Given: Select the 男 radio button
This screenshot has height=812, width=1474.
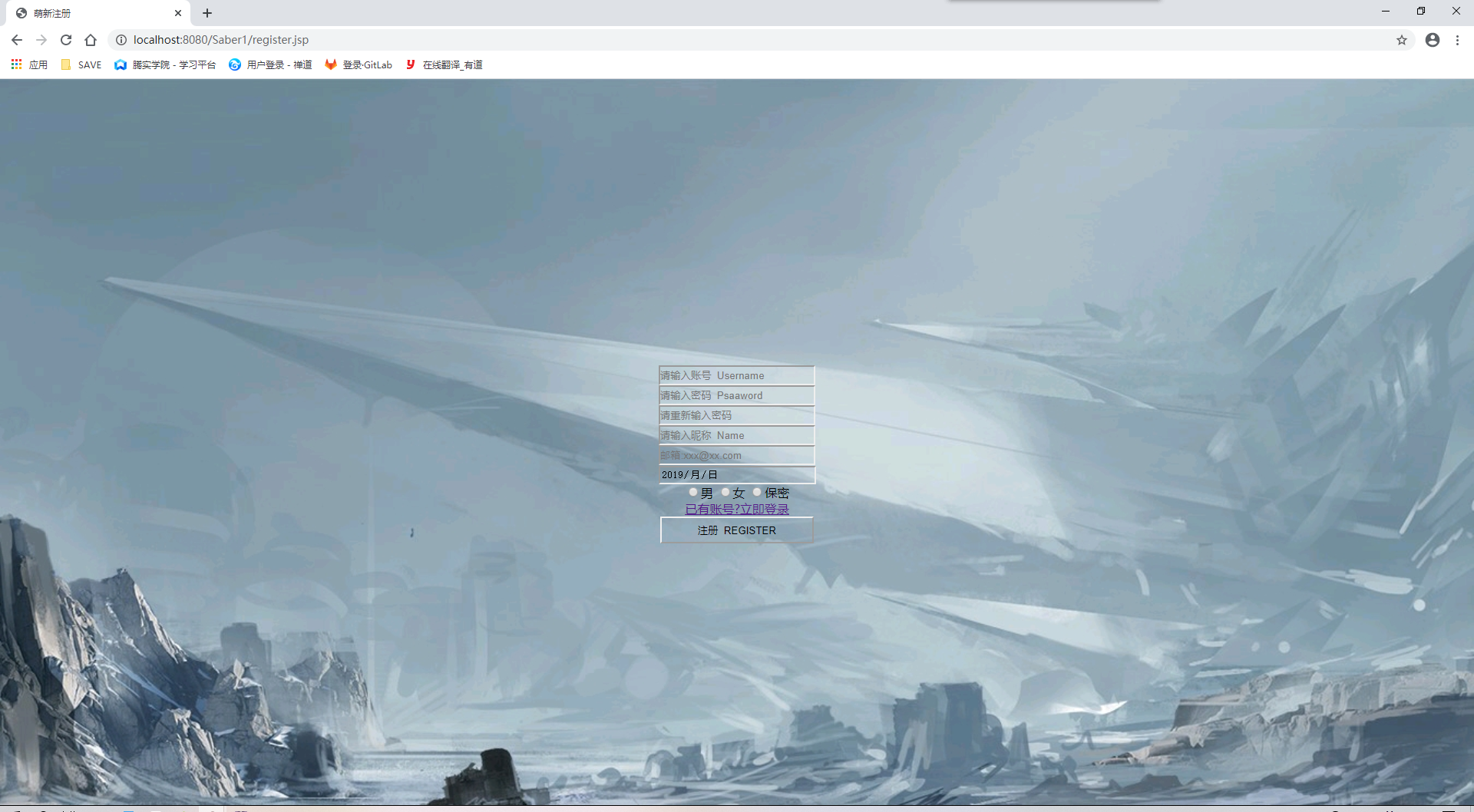Looking at the screenshot, I should click(x=693, y=493).
